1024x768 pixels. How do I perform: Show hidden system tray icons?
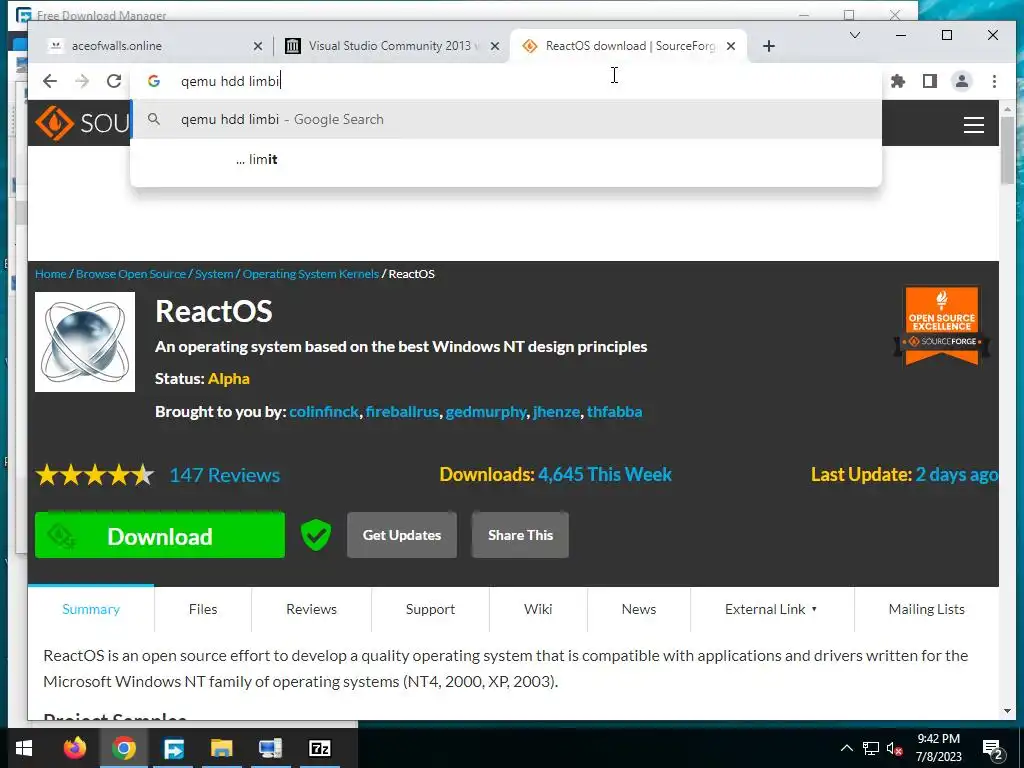pyautogui.click(x=846, y=748)
